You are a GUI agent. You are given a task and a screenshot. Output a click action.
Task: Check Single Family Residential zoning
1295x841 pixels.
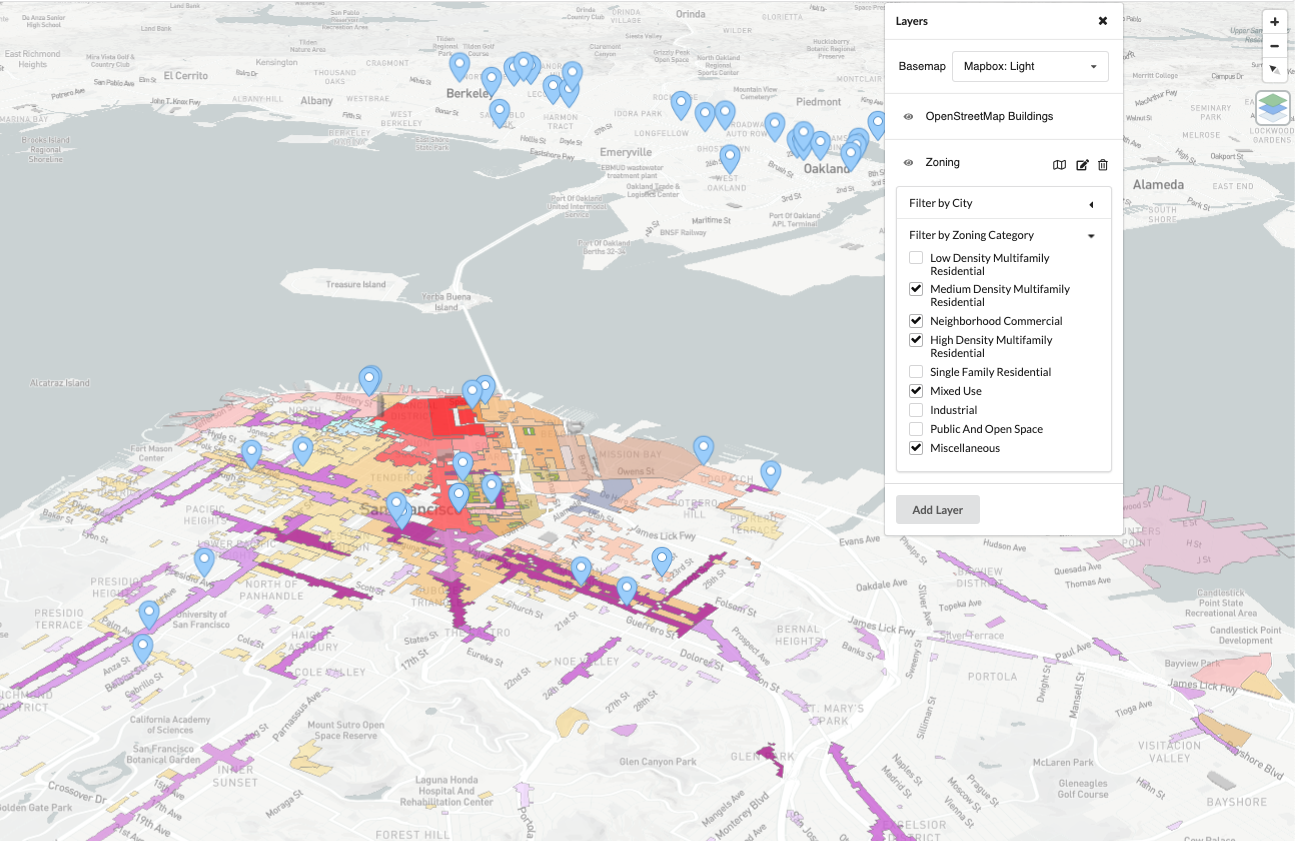pos(916,372)
